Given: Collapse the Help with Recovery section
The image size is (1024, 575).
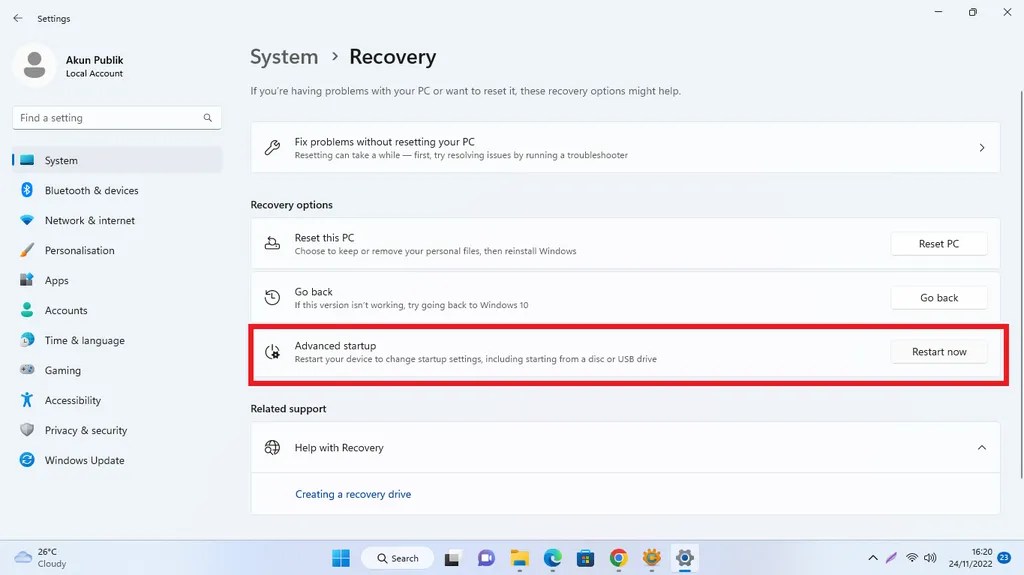Looking at the screenshot, I should 982,448.
